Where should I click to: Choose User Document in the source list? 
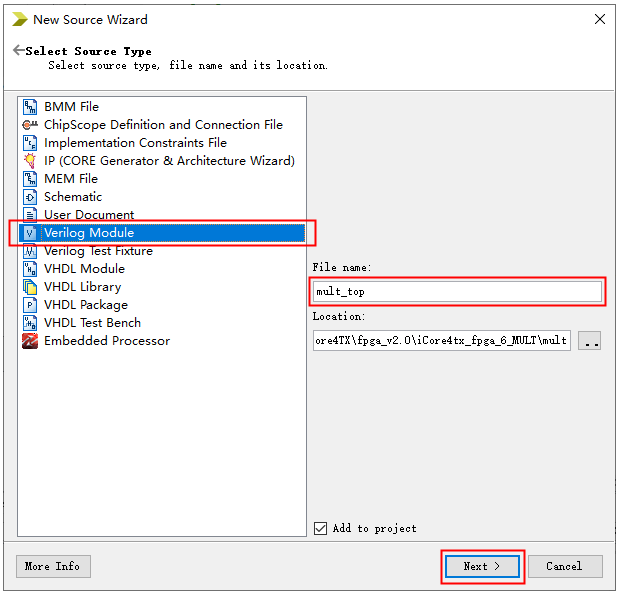point(88,215)
